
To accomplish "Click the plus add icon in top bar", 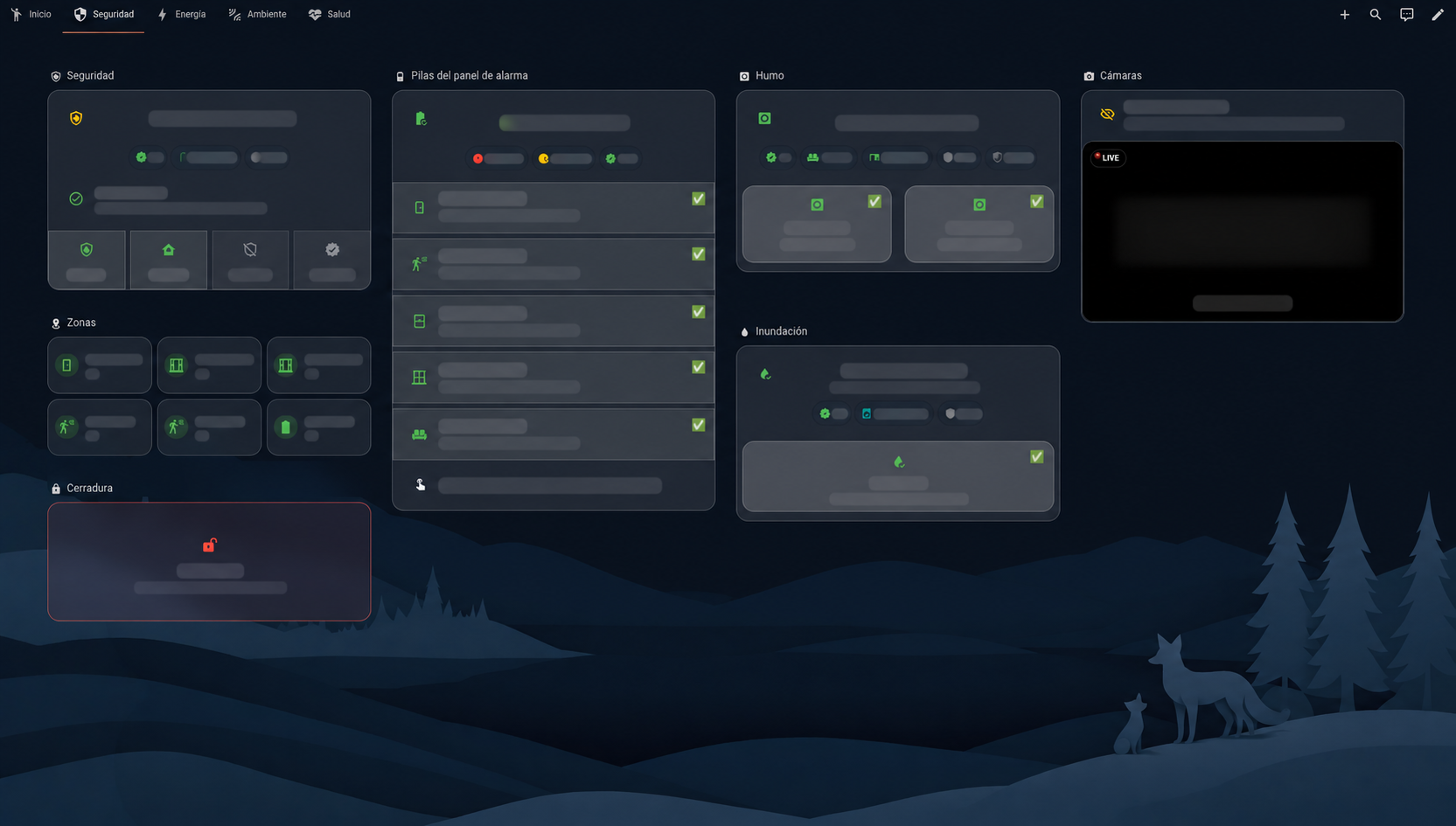I will pos(1345,14).
